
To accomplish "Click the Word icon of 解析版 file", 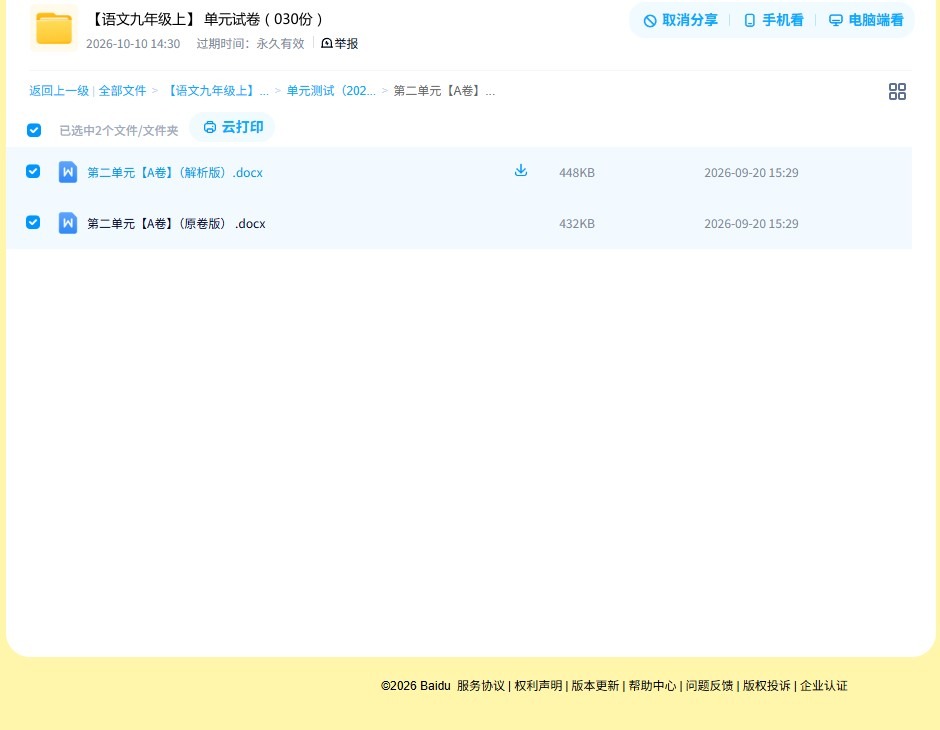I will point(68,172).
